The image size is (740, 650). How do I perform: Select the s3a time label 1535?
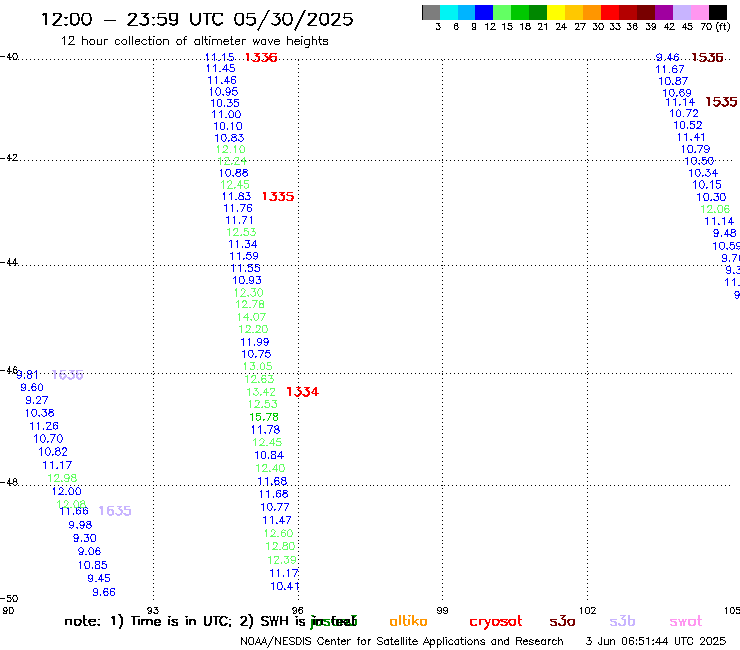coord(721,102)
